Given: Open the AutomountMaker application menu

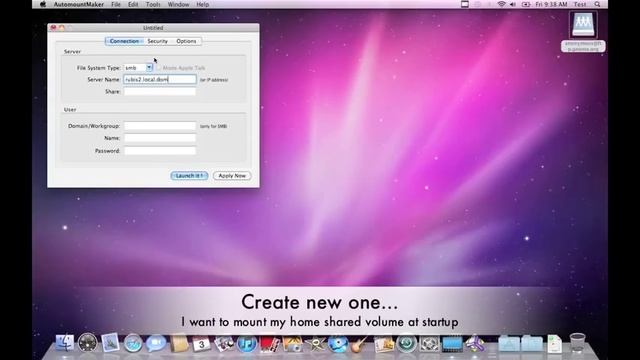Looking at the screenshot, I should point(79,4).
